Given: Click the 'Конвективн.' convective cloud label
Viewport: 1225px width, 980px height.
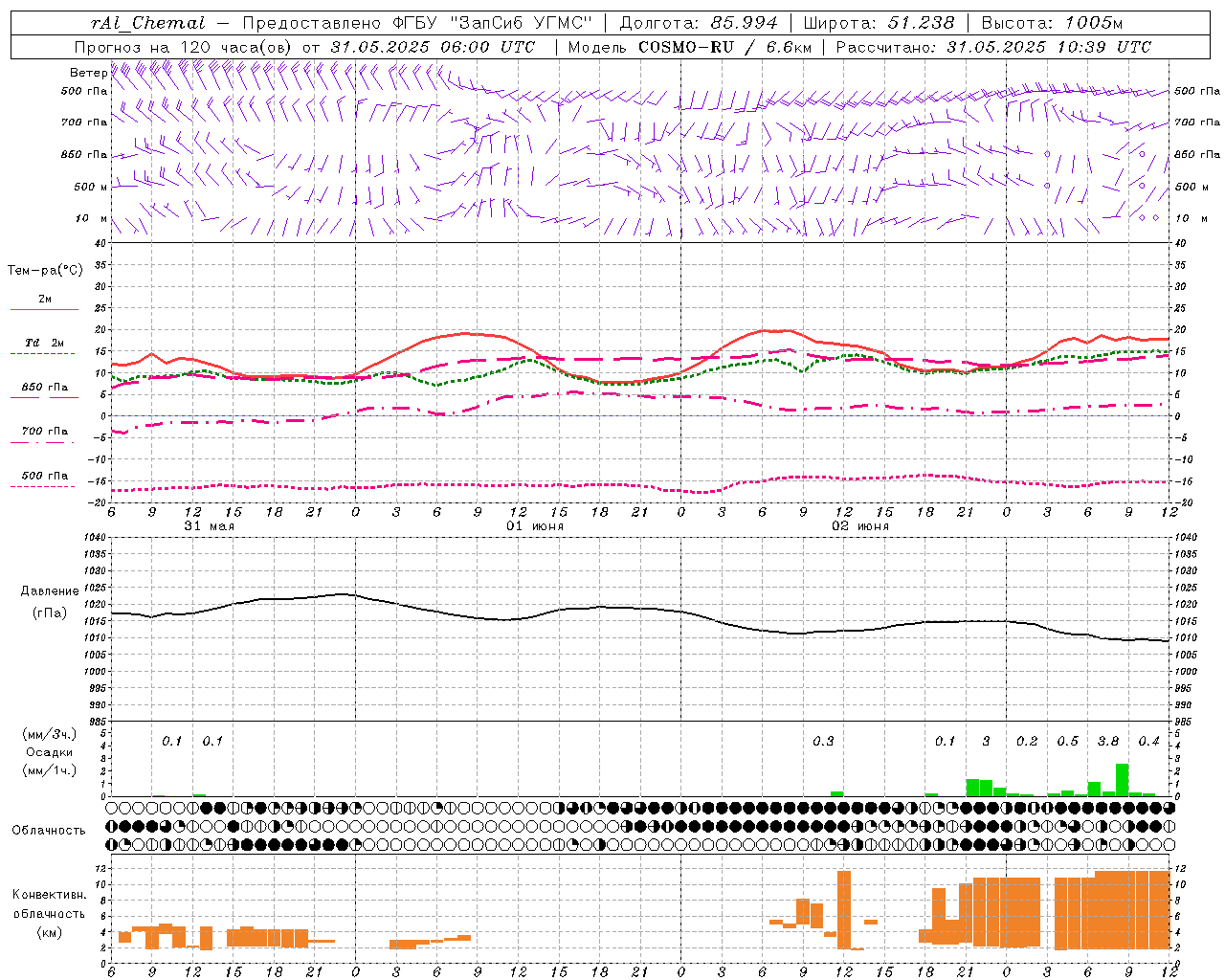Looking at the screenshot, I should click(49, 895).
